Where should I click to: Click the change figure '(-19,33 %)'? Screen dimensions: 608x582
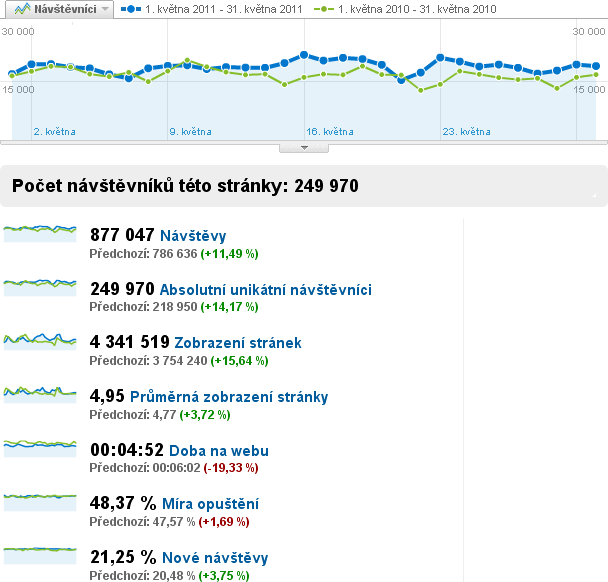point(231,468)
